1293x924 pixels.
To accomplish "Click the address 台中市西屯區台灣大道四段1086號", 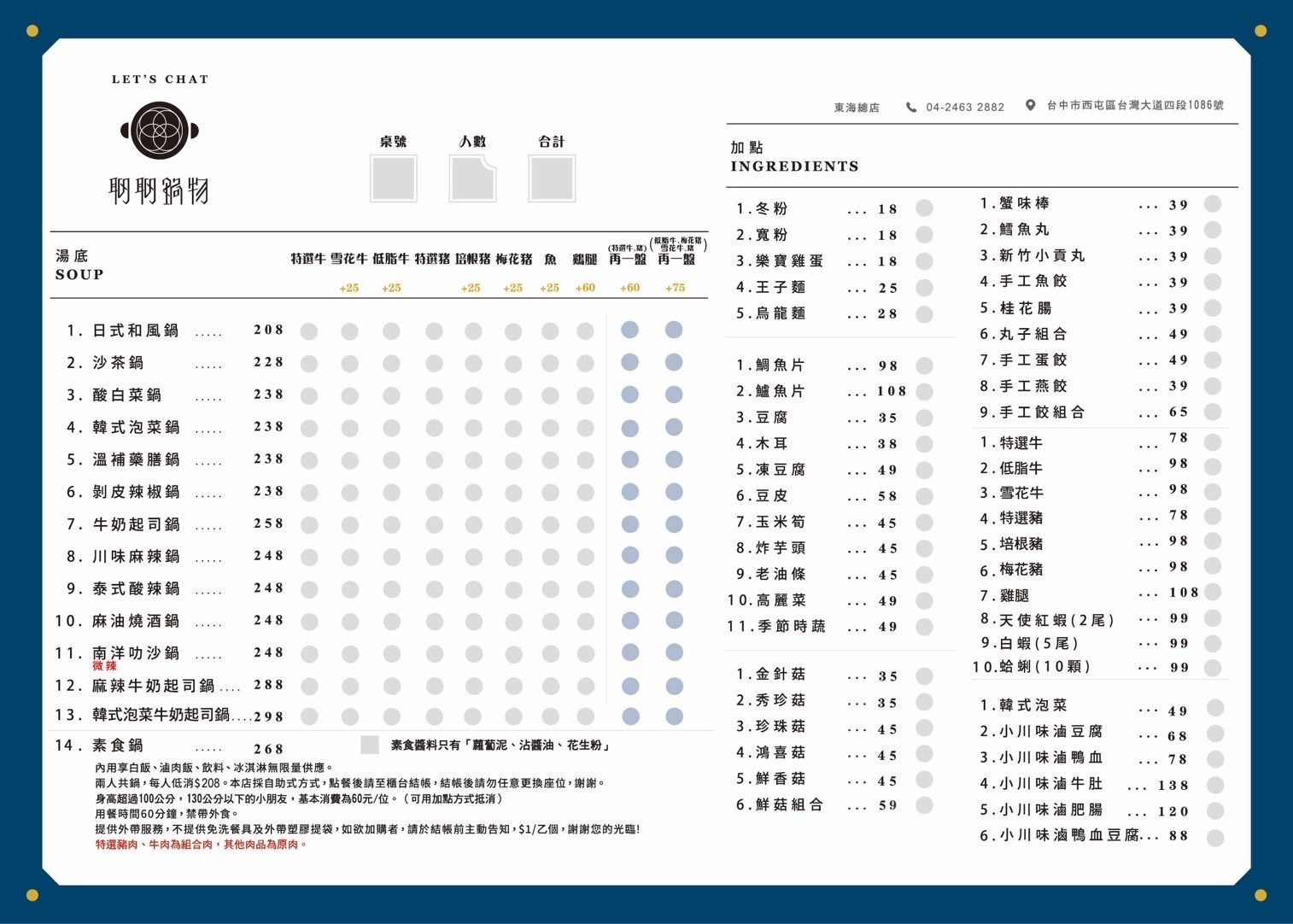I will tap(1135, 105).
